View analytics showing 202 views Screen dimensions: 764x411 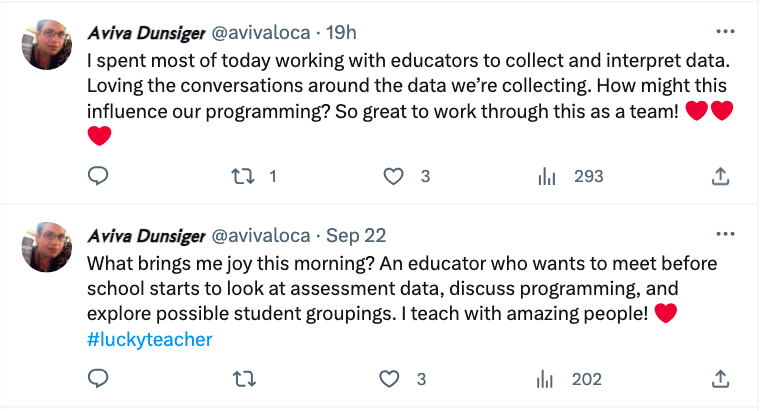pyautogui.click(x=547, y=379)
